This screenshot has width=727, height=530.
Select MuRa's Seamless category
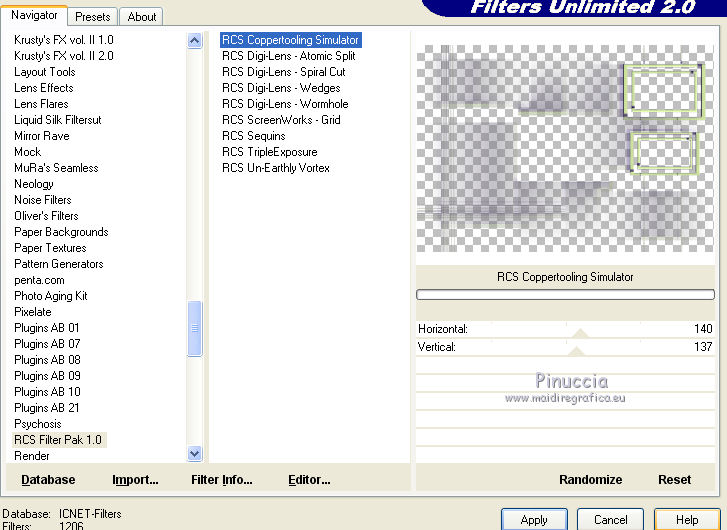[x=56, y=168]
